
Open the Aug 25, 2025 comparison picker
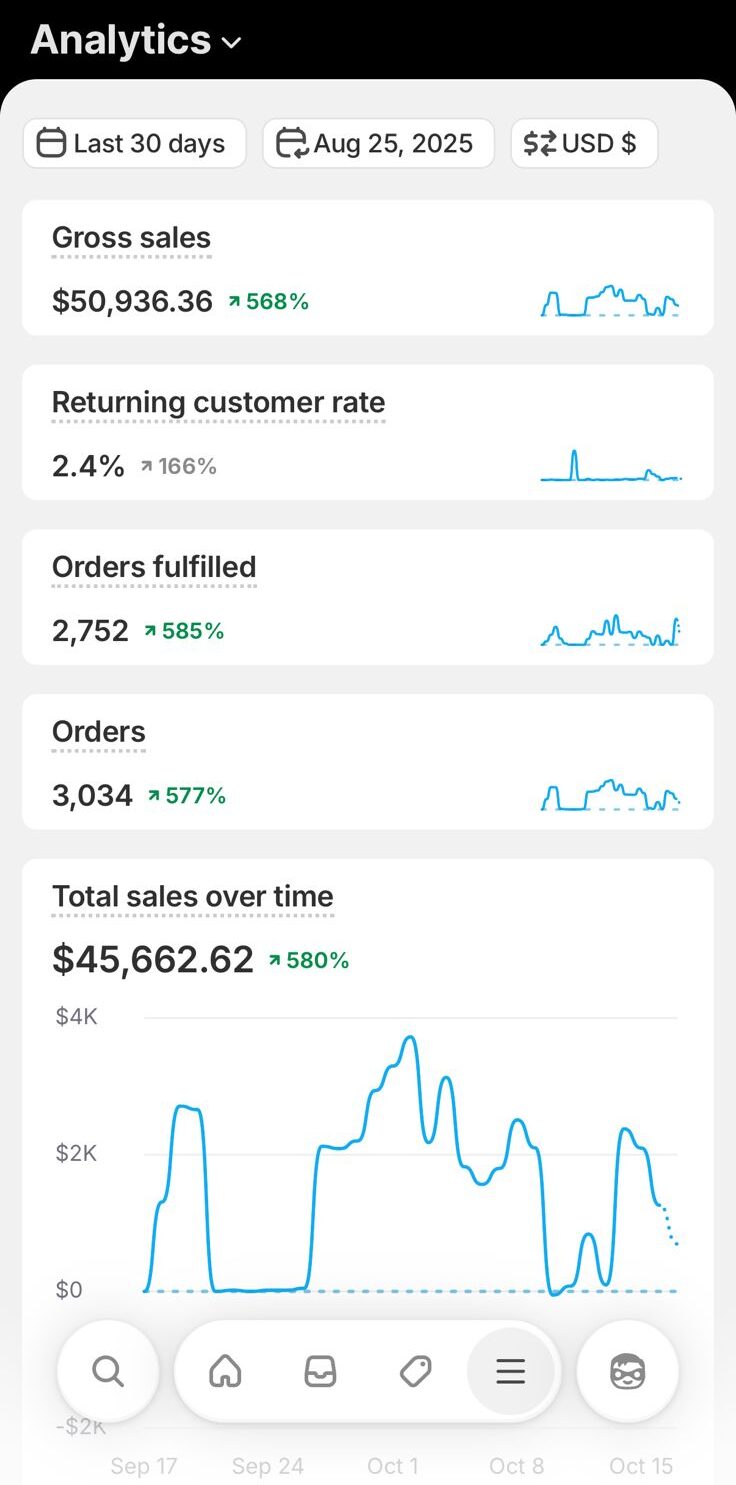pyautogui.click(x=378, y=144)
